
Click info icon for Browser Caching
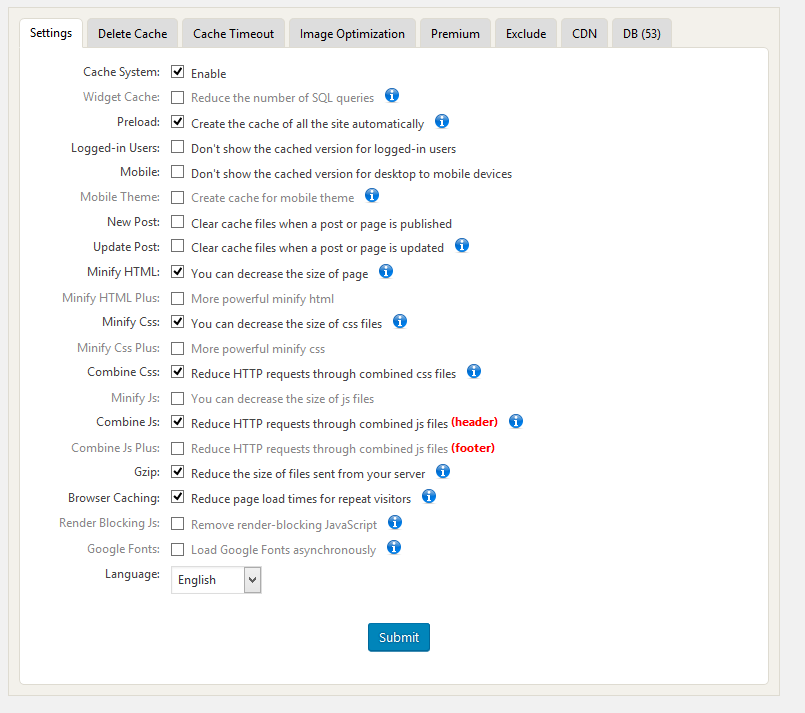(x=429, y=497)
